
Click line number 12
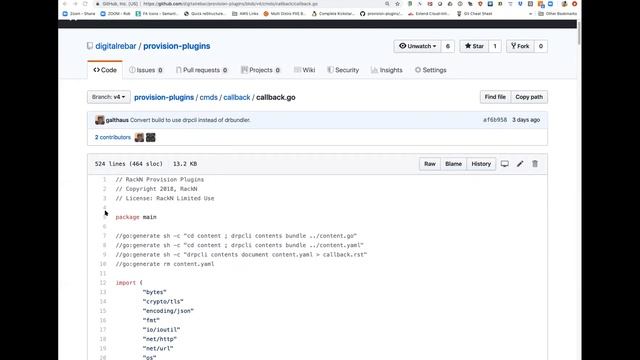pyautogui.click(x=103, y=282)
